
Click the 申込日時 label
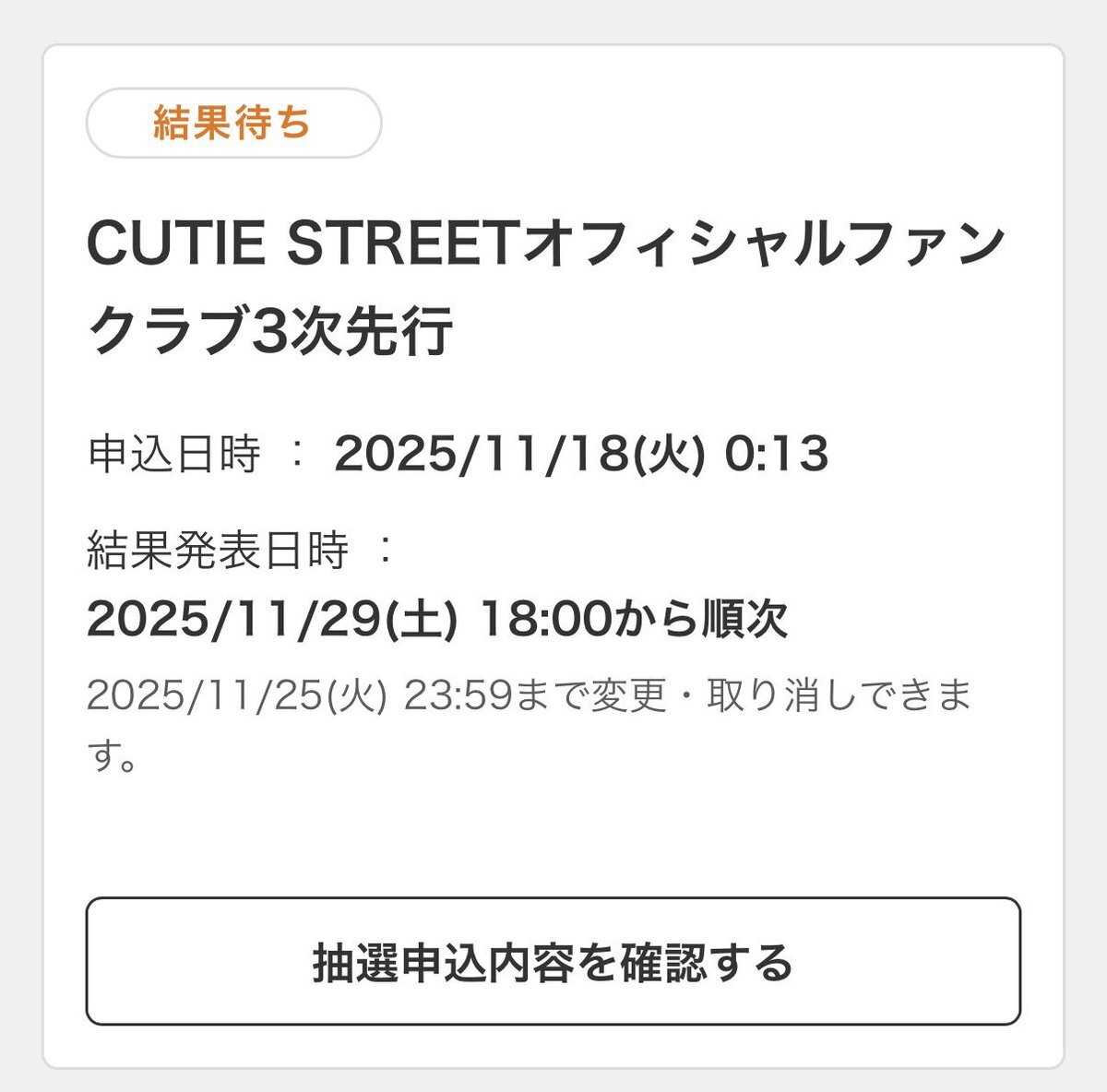(174, 454)
